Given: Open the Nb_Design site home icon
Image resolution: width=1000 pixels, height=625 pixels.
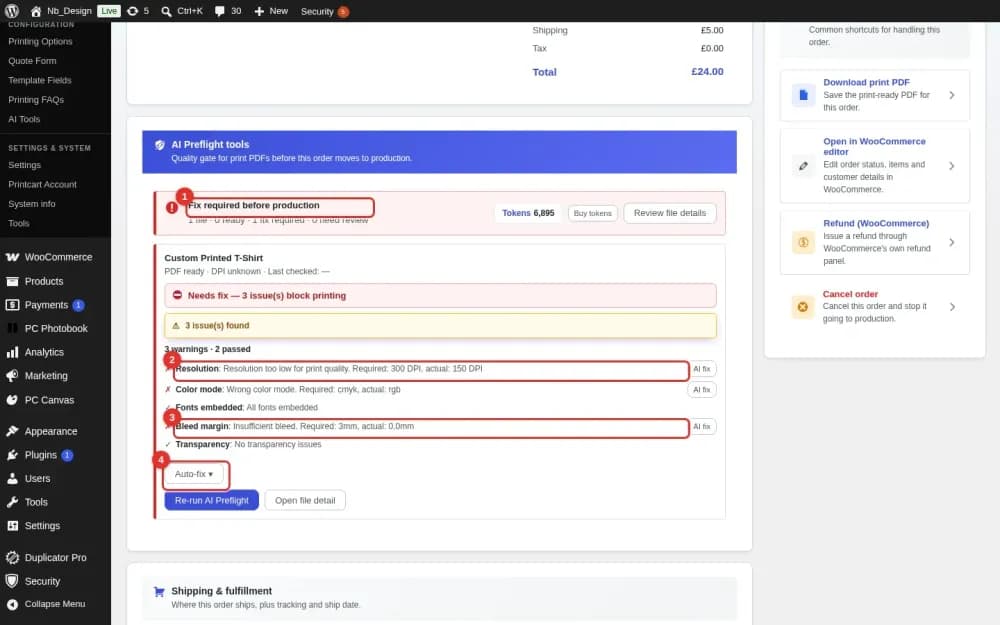Looking at the screenshot, I should click(36, 11).
